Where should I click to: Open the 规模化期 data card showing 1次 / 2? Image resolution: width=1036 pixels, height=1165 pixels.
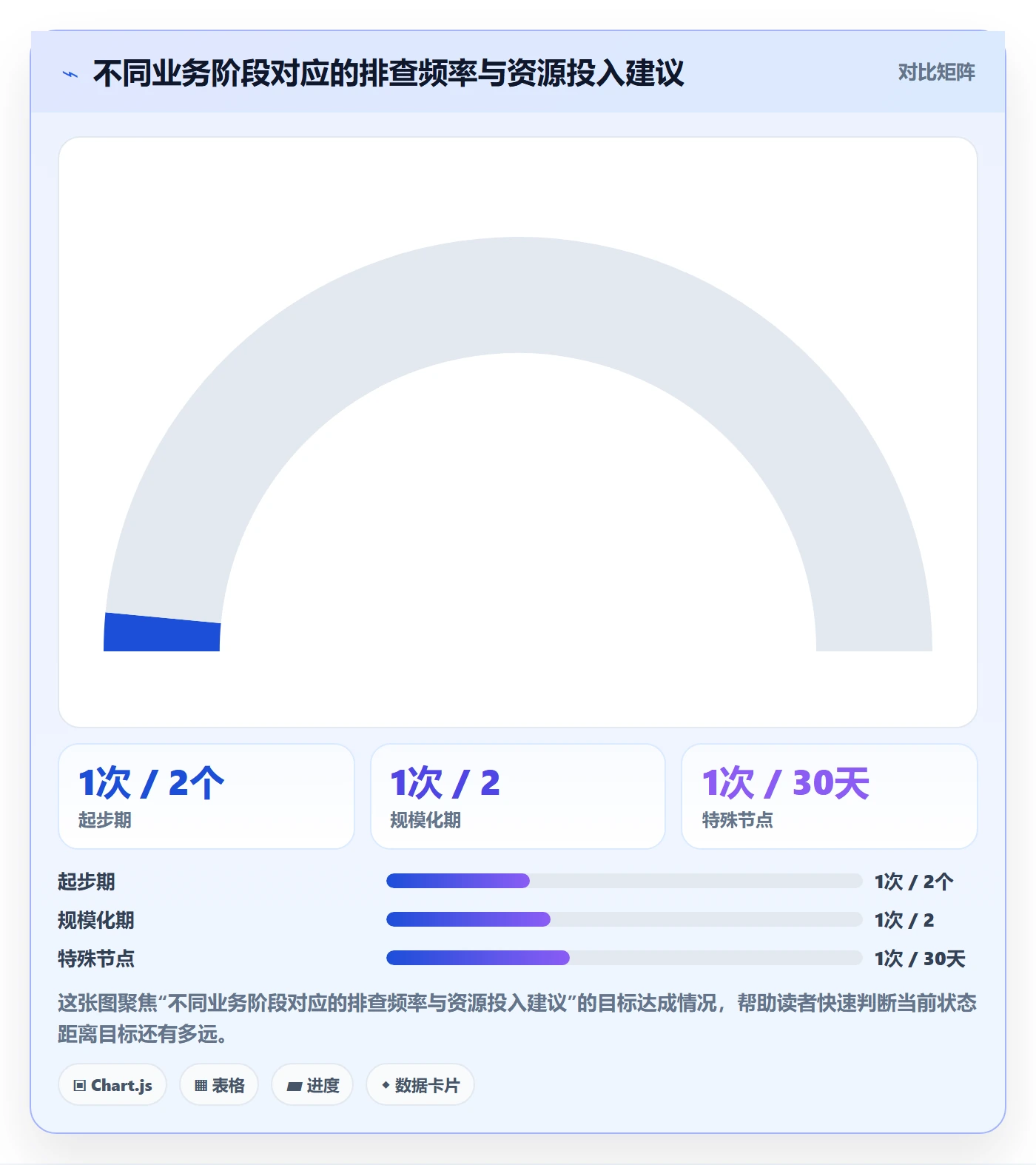click(518, 796)
